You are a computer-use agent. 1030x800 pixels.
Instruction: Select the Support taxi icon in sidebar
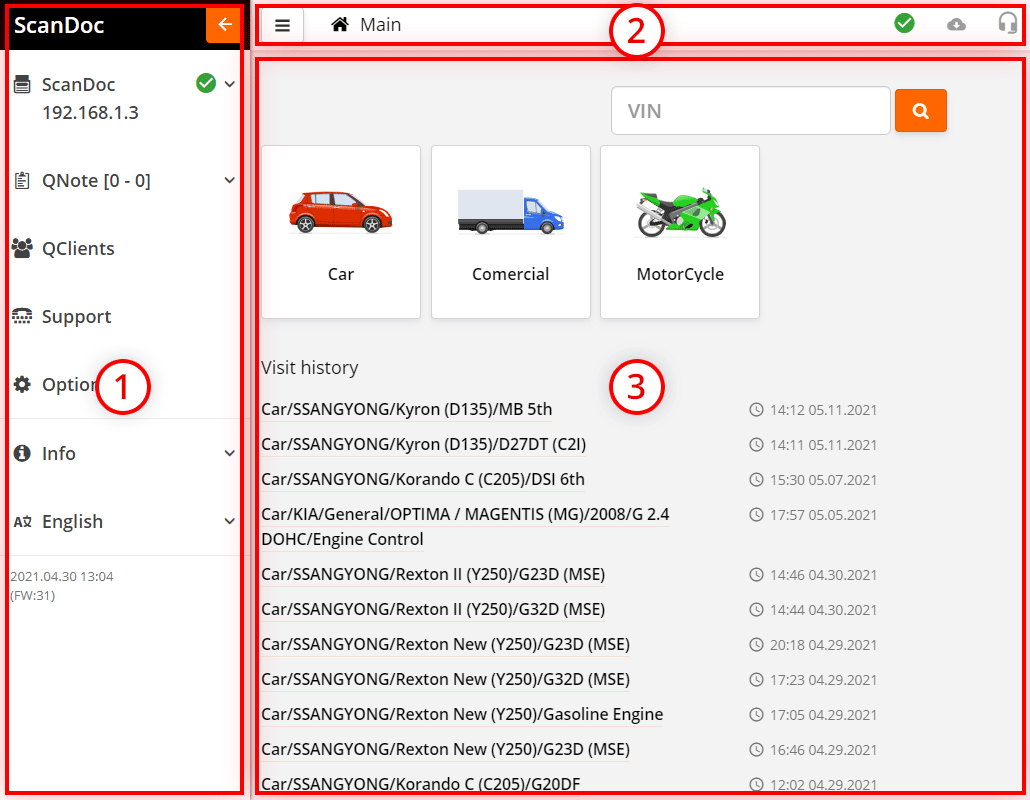pos(22,316)
